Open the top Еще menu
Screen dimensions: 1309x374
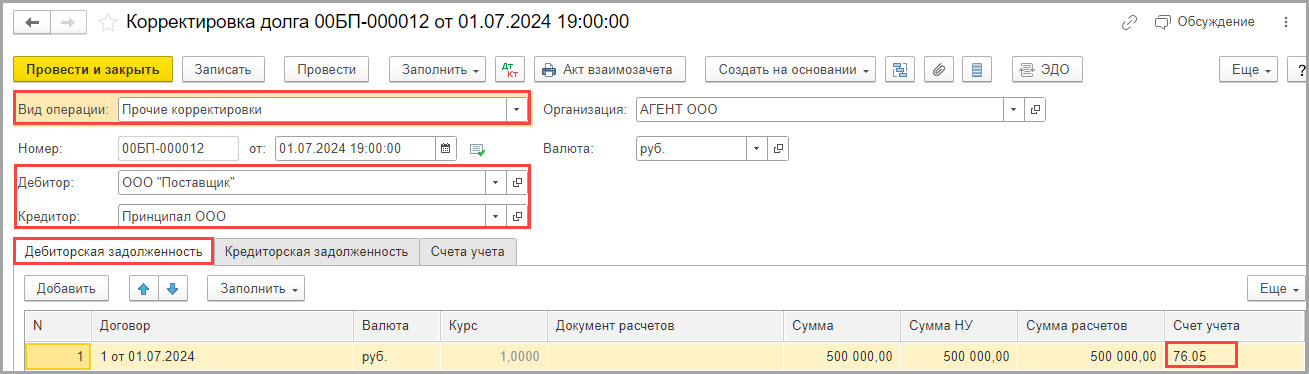tap(1249, 70)
